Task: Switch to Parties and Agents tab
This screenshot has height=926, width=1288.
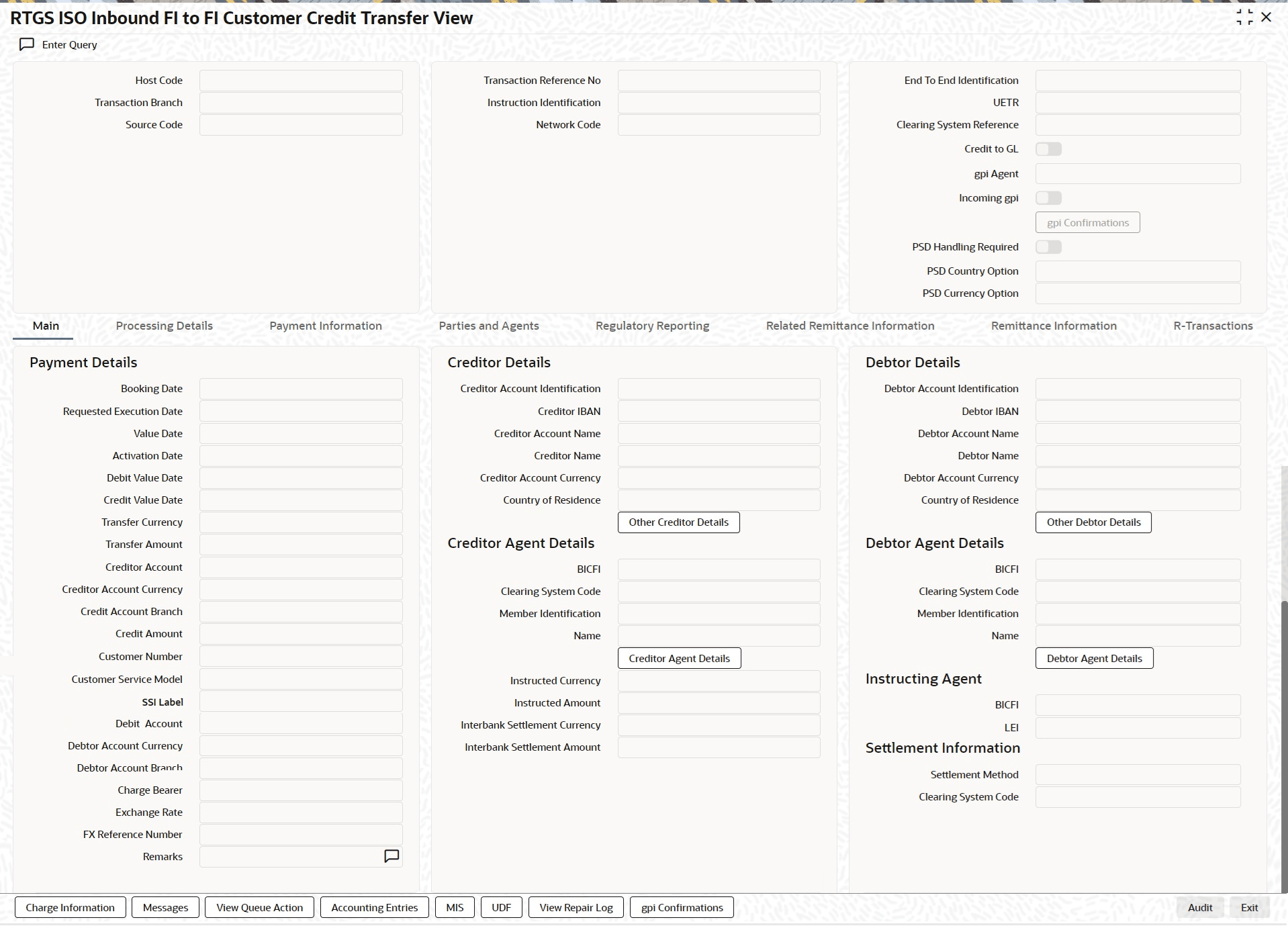Action: click(489, 326)
